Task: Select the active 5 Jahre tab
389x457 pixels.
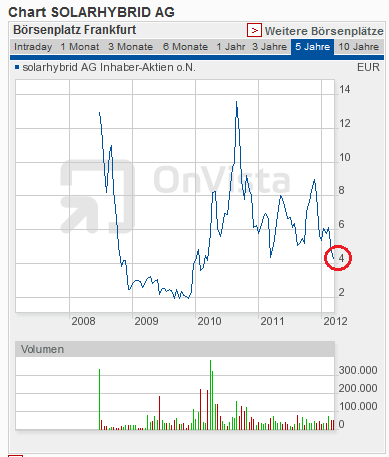Action: [x=312, y=47]
